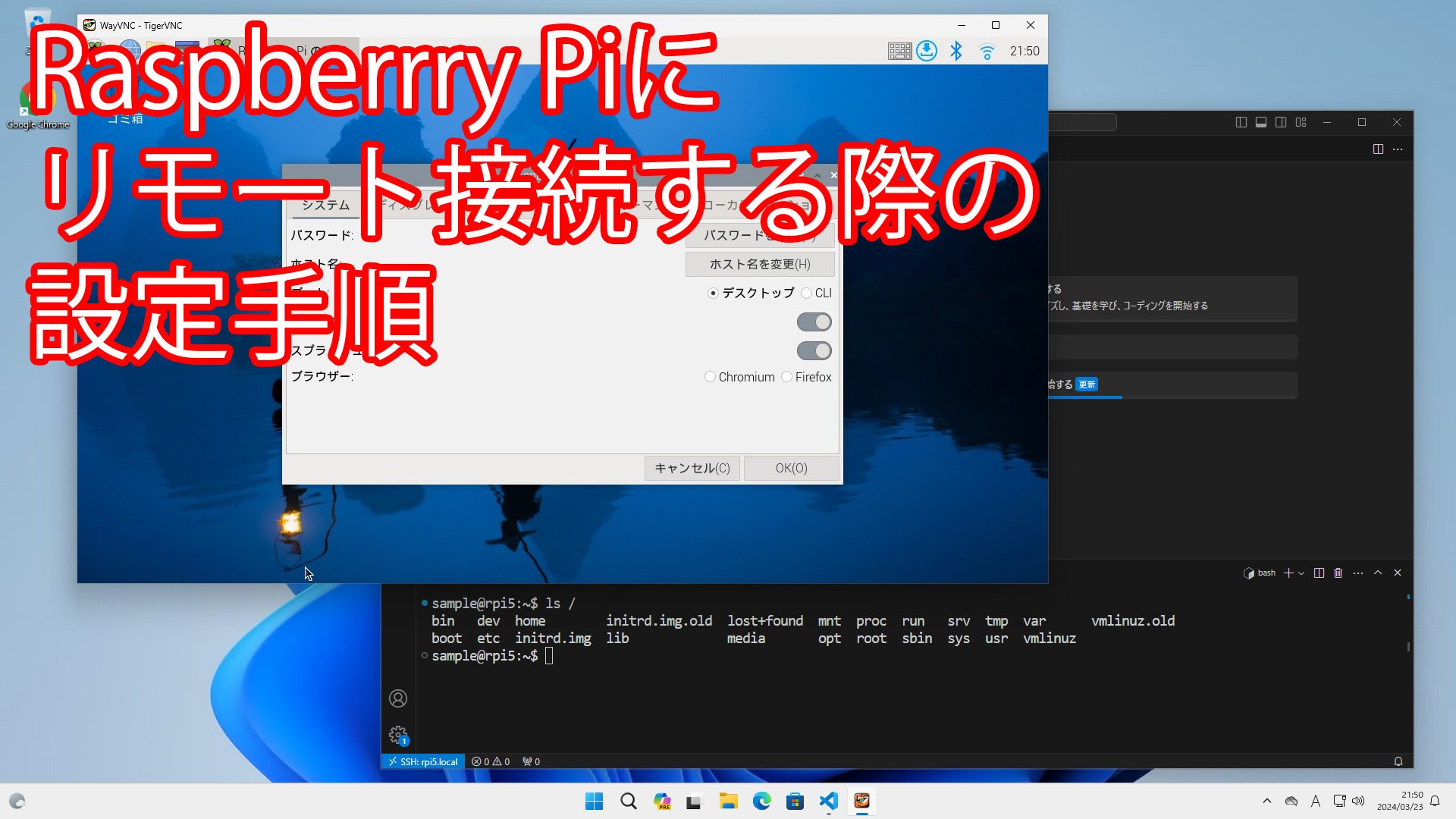Switch to the システム tab

pyautogui.click(x=325, y=205)
